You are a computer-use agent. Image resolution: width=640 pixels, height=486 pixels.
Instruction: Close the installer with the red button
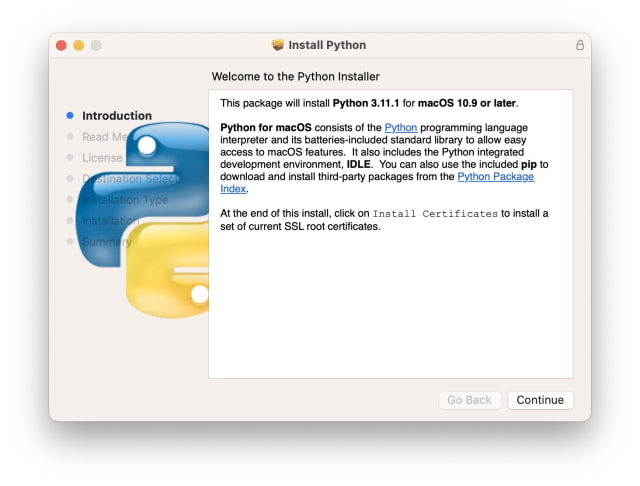point(61,45)
